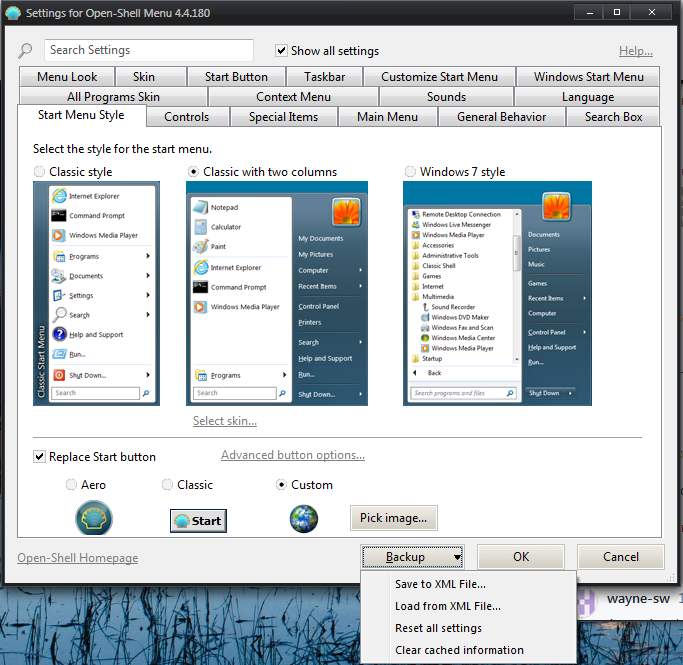Viewport: 683px width, 665px height.
Task: Click the Classic style menu preview thumbnail
Action: pos(96,294)
